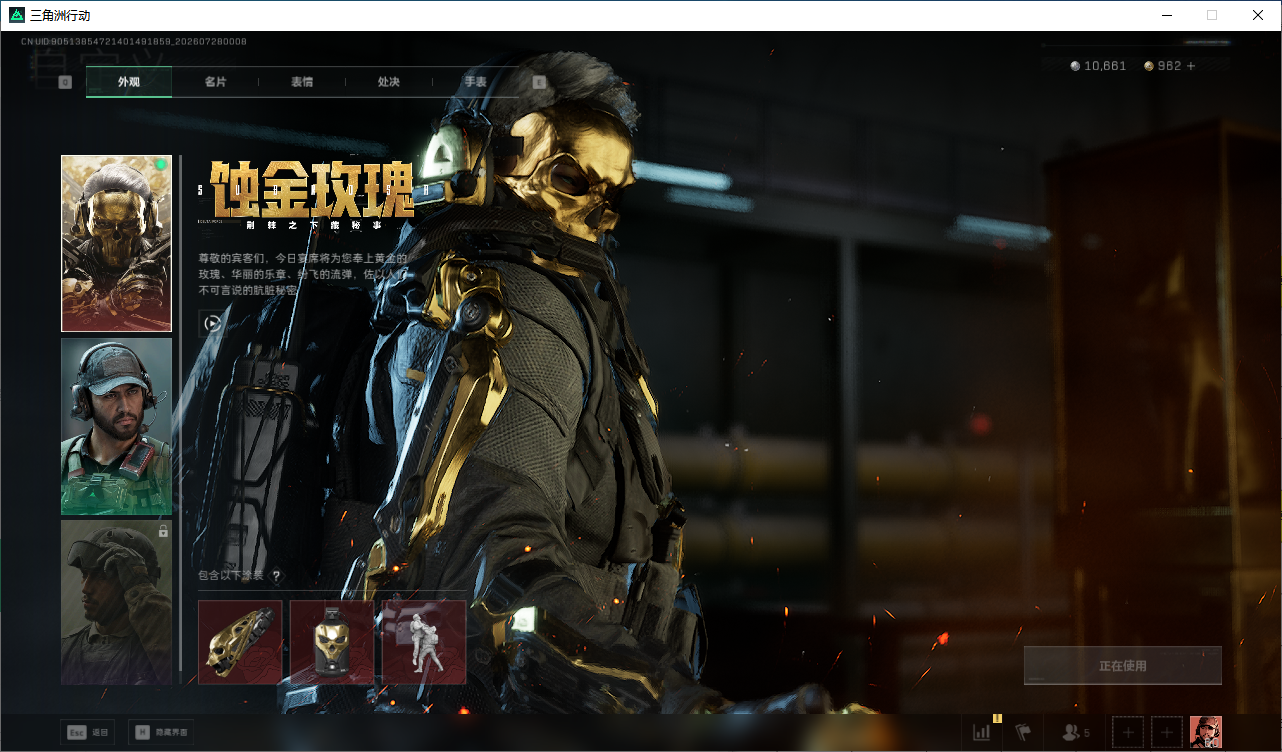This screenshot has width=1282, height=752.
Task: Select the locked helmet soldier skin thumbnail
Action: click(x=116, y=602)
